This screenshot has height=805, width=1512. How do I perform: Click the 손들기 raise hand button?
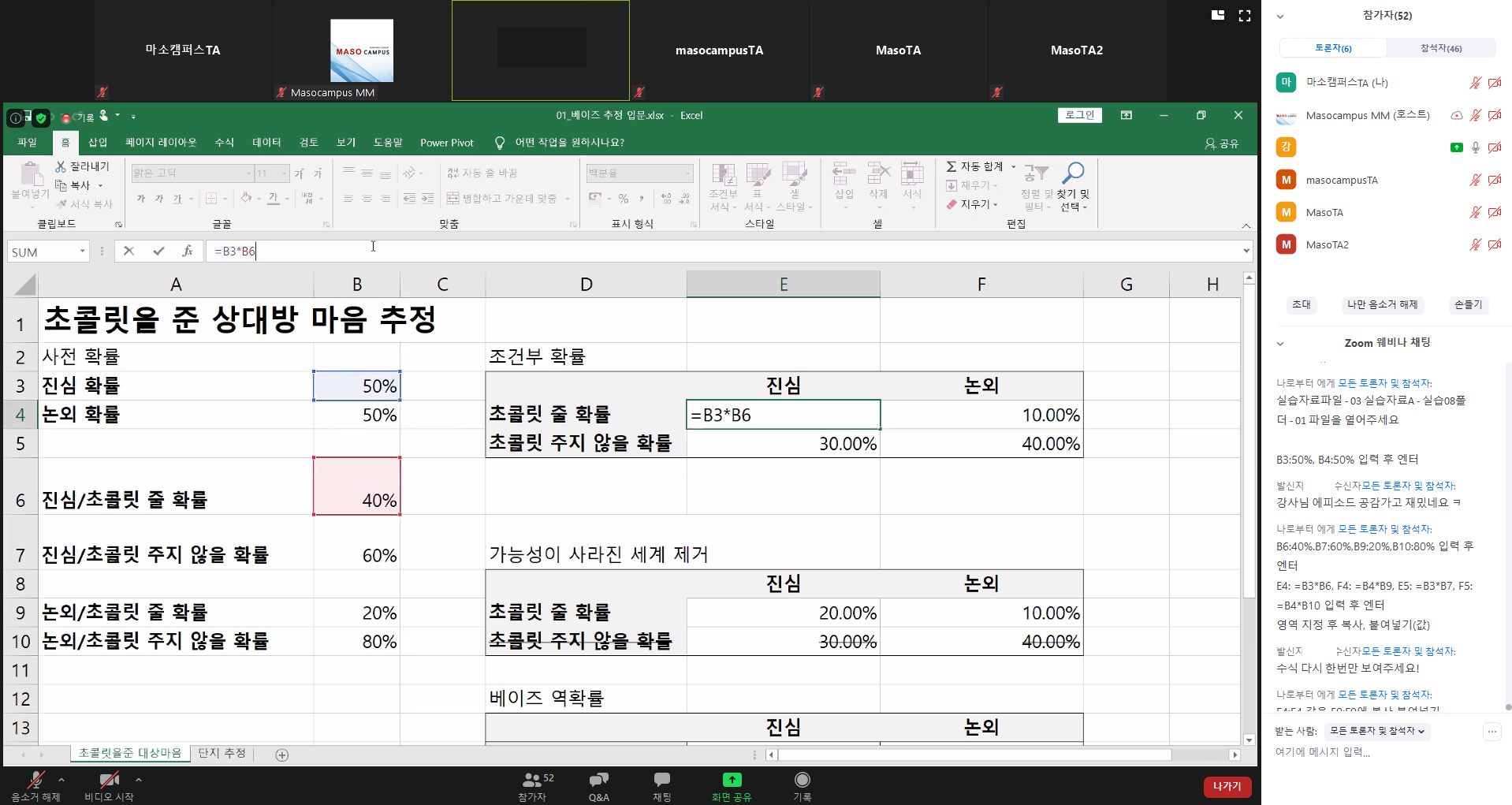pos(1468,304)
